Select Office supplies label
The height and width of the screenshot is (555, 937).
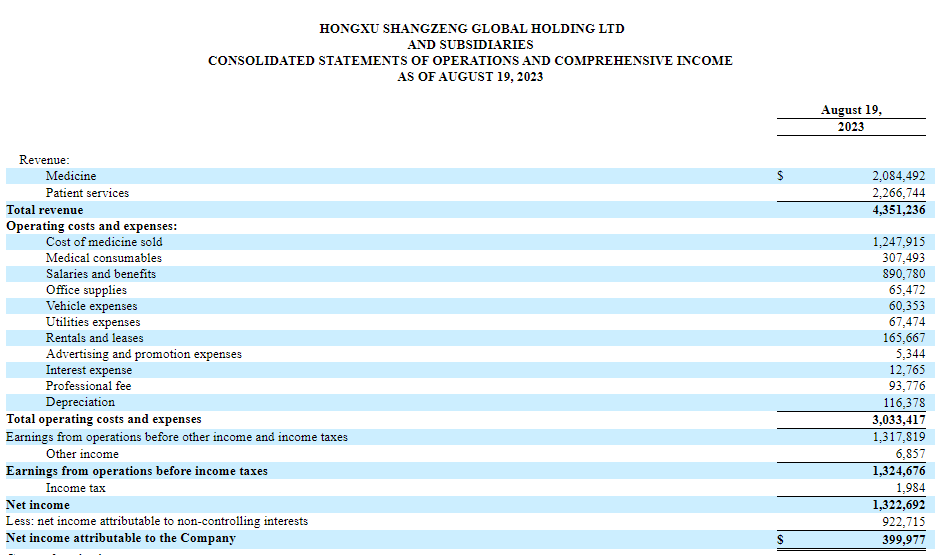pos(86,290)
